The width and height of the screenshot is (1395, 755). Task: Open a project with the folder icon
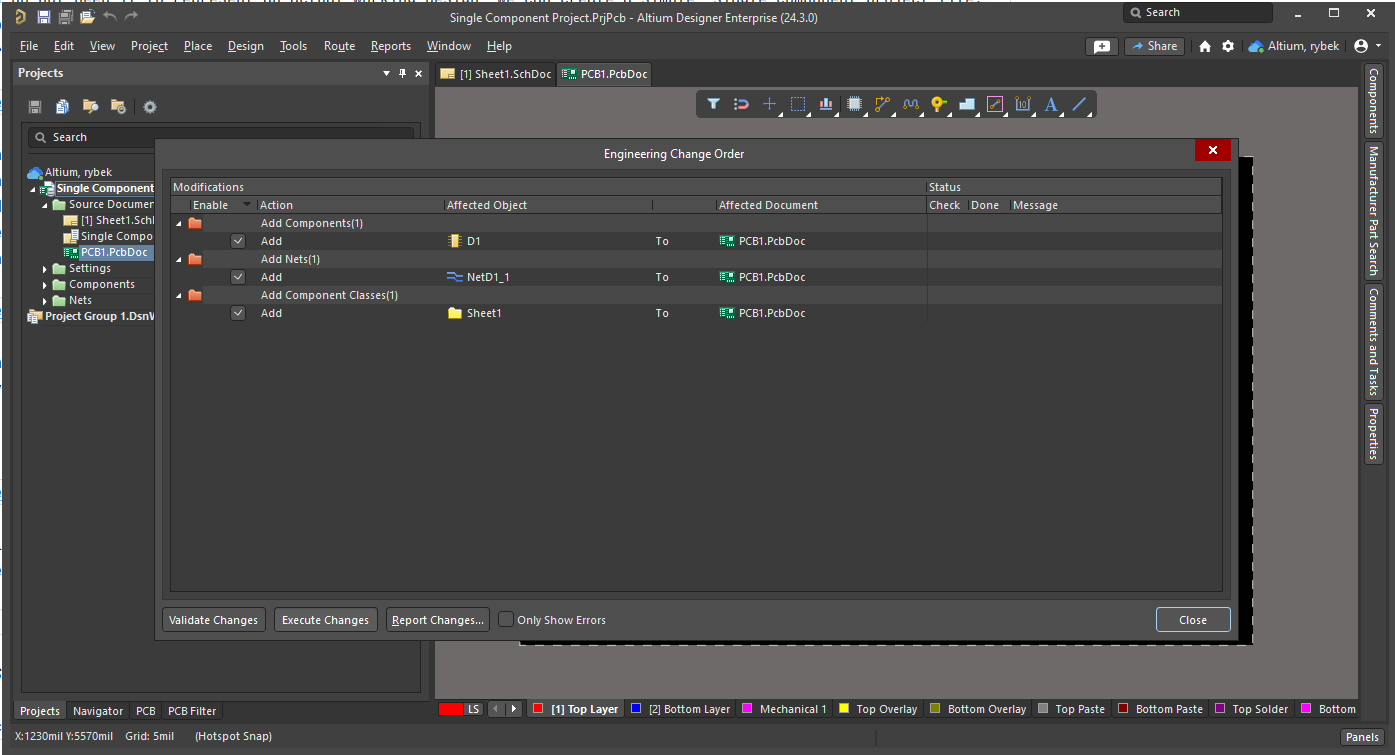(87, 17)
